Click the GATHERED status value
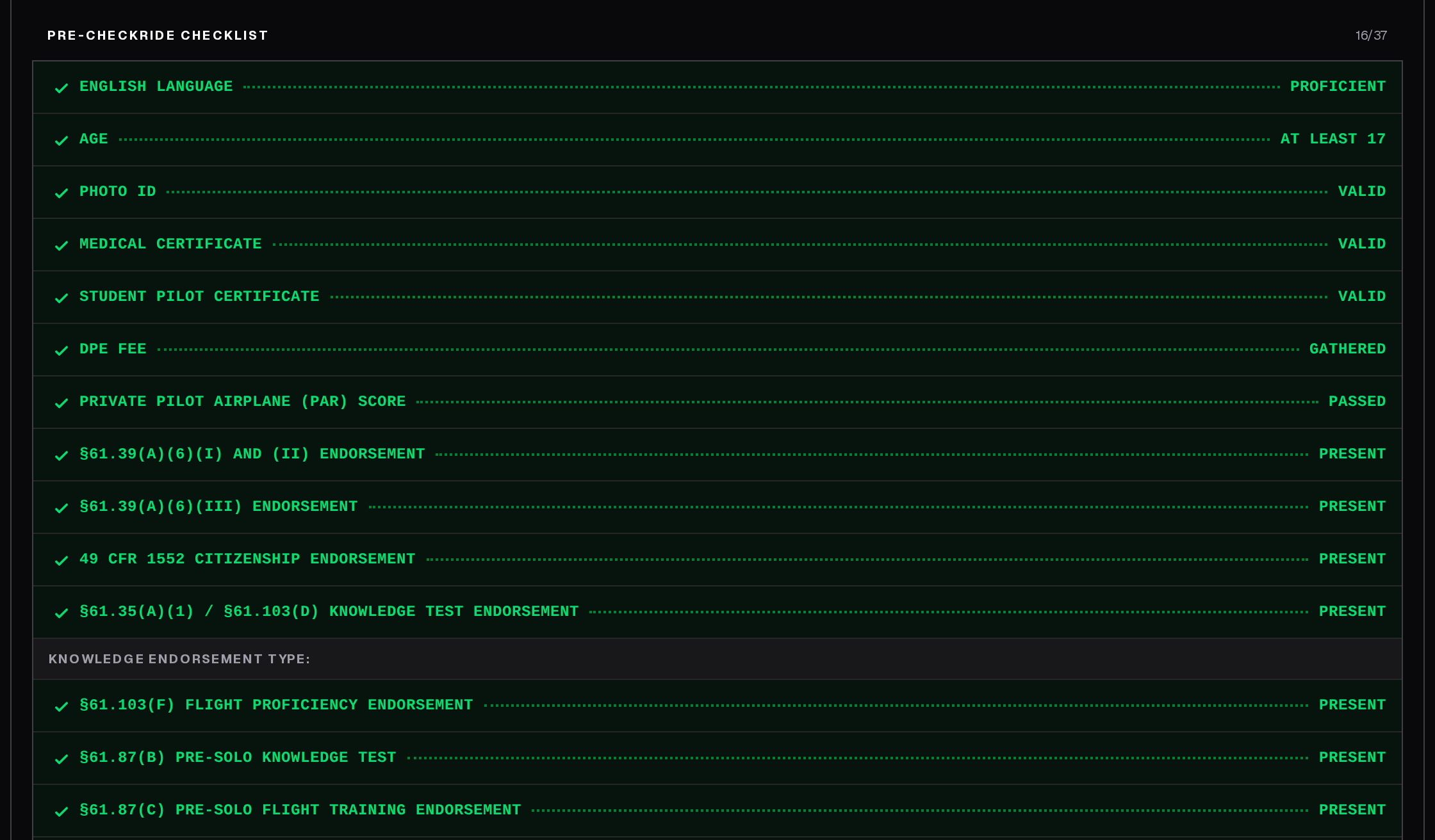The height and width of the screenshot is (840, 1435). (1347, 349)
